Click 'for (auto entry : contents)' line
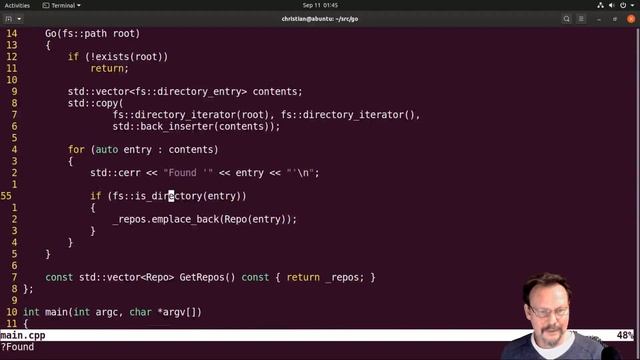Viewport: 640px width, 360px height. tap(143, 149)
